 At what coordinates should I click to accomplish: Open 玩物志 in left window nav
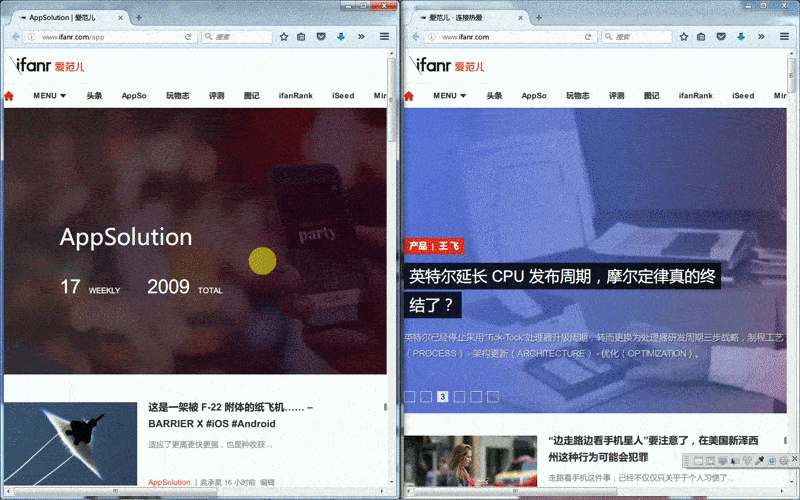pyautogui.click(x=178, y=95)
